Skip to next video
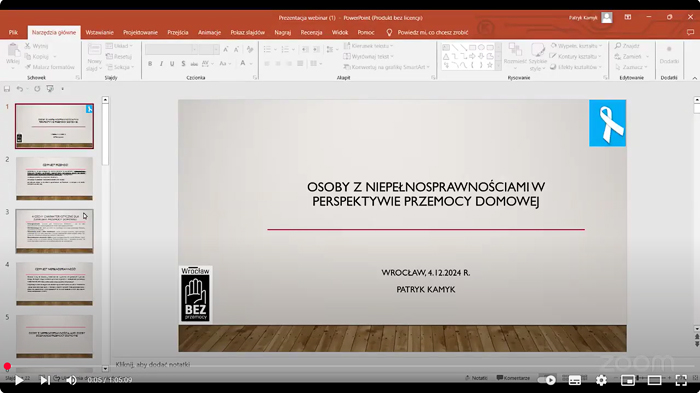 coord(45,380)
